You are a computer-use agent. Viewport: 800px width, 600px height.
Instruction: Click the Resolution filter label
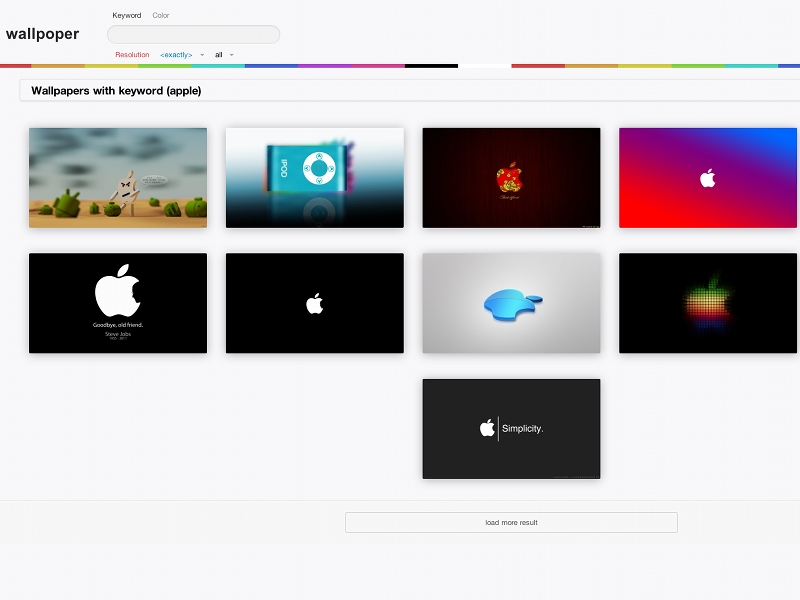(132, 55)
